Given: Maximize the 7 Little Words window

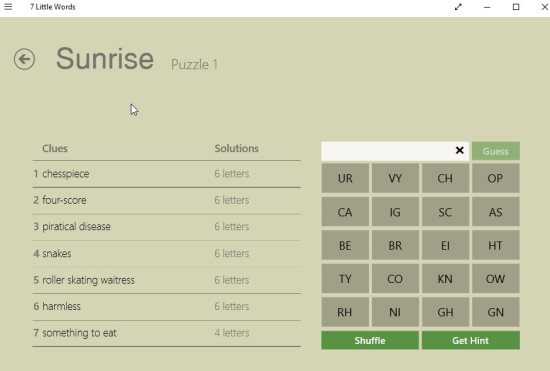Looking at the screenshot, I should tap(516, 7).
